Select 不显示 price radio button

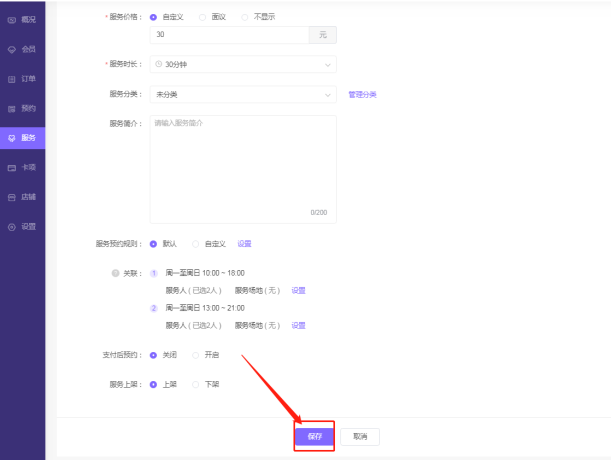coord(244,17)
